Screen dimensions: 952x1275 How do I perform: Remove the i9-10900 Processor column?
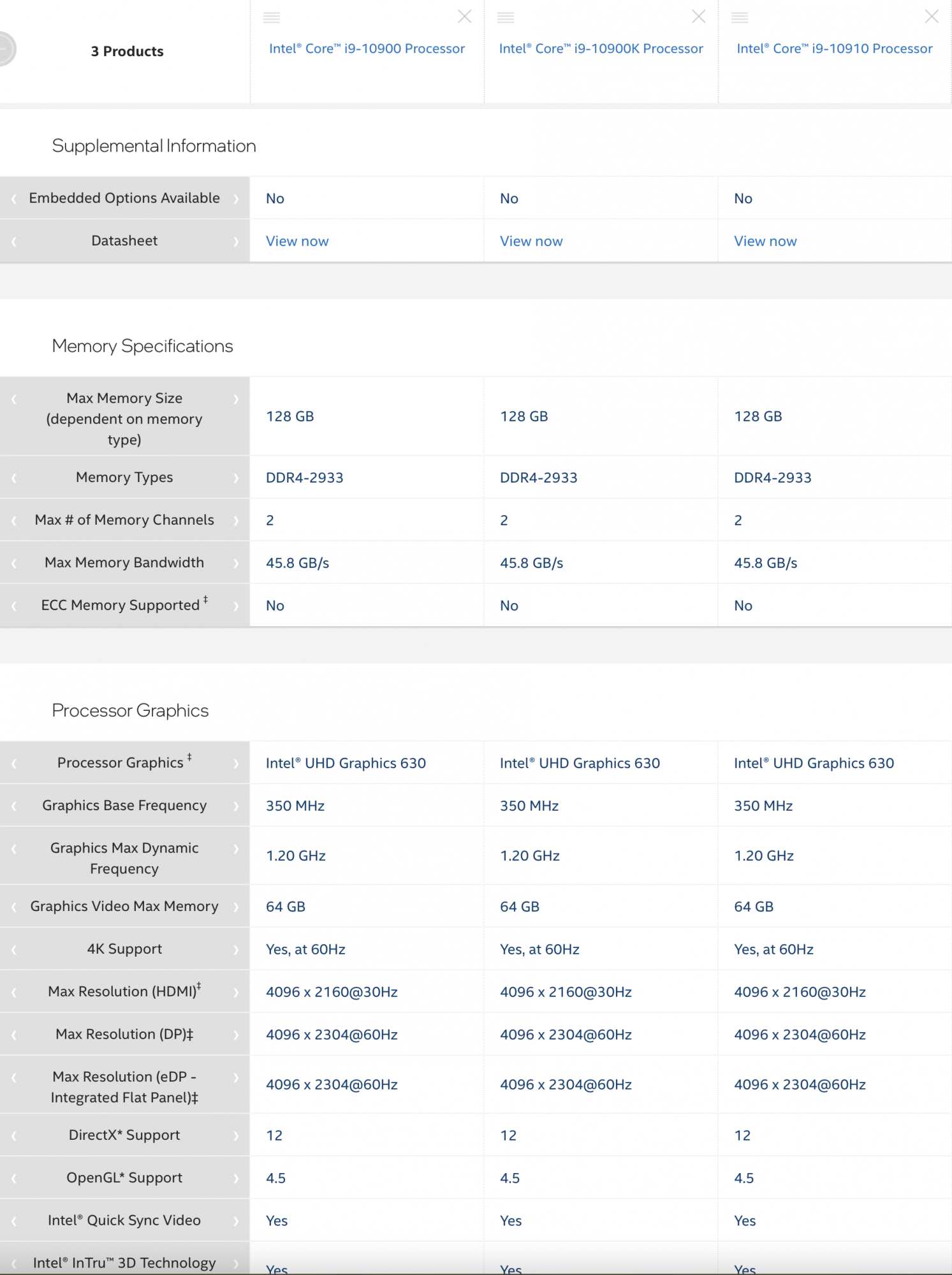465,17
